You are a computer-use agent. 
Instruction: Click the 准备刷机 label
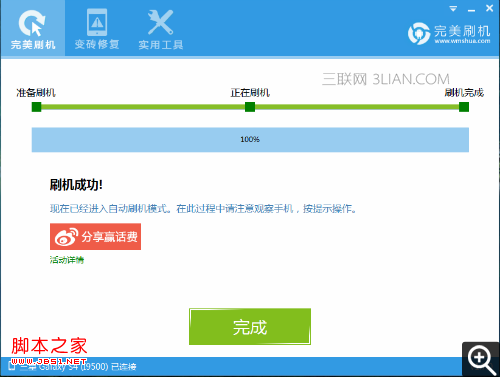pyautogui.click(x=36, y=93)
